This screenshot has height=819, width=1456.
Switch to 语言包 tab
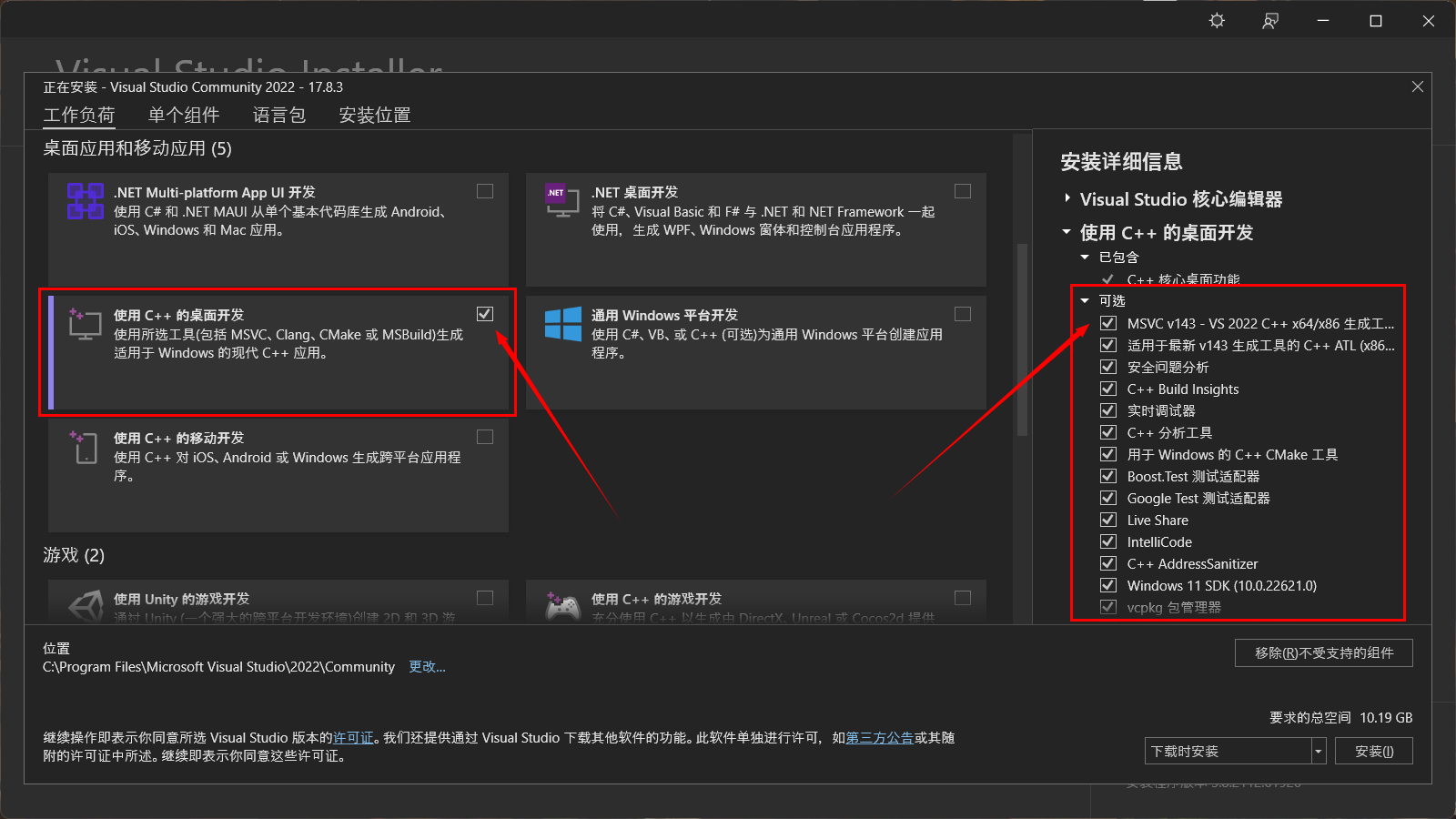[x=279, y=116]
